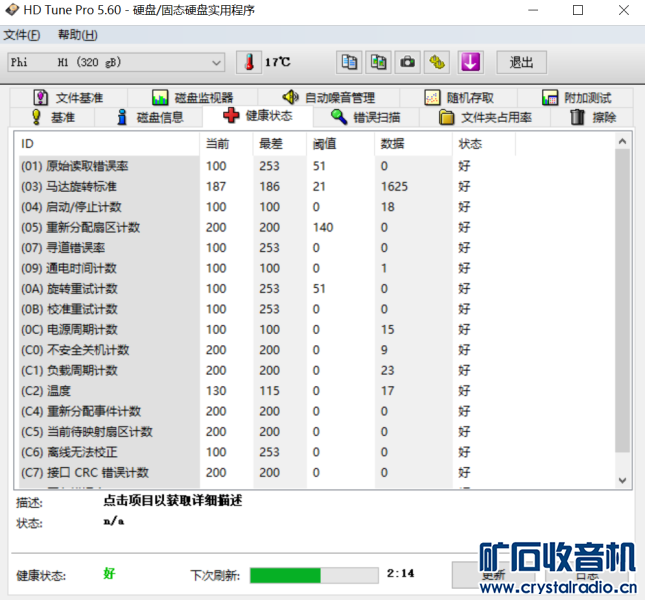
Task: Select the (0B) 校准重试计数 row
Action: (x=316, y=309)
